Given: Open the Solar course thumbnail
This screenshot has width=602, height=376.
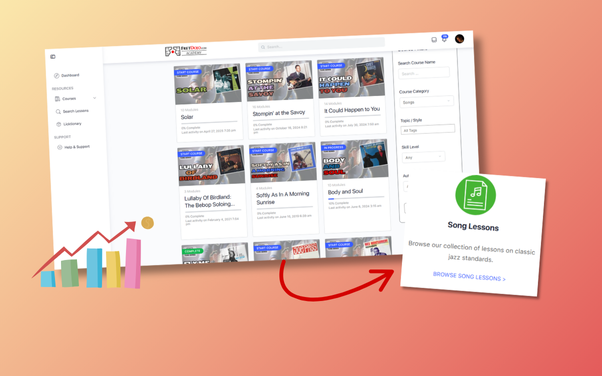Looking at the screenshot, I should pyautogui.click(x=208, y=84).
